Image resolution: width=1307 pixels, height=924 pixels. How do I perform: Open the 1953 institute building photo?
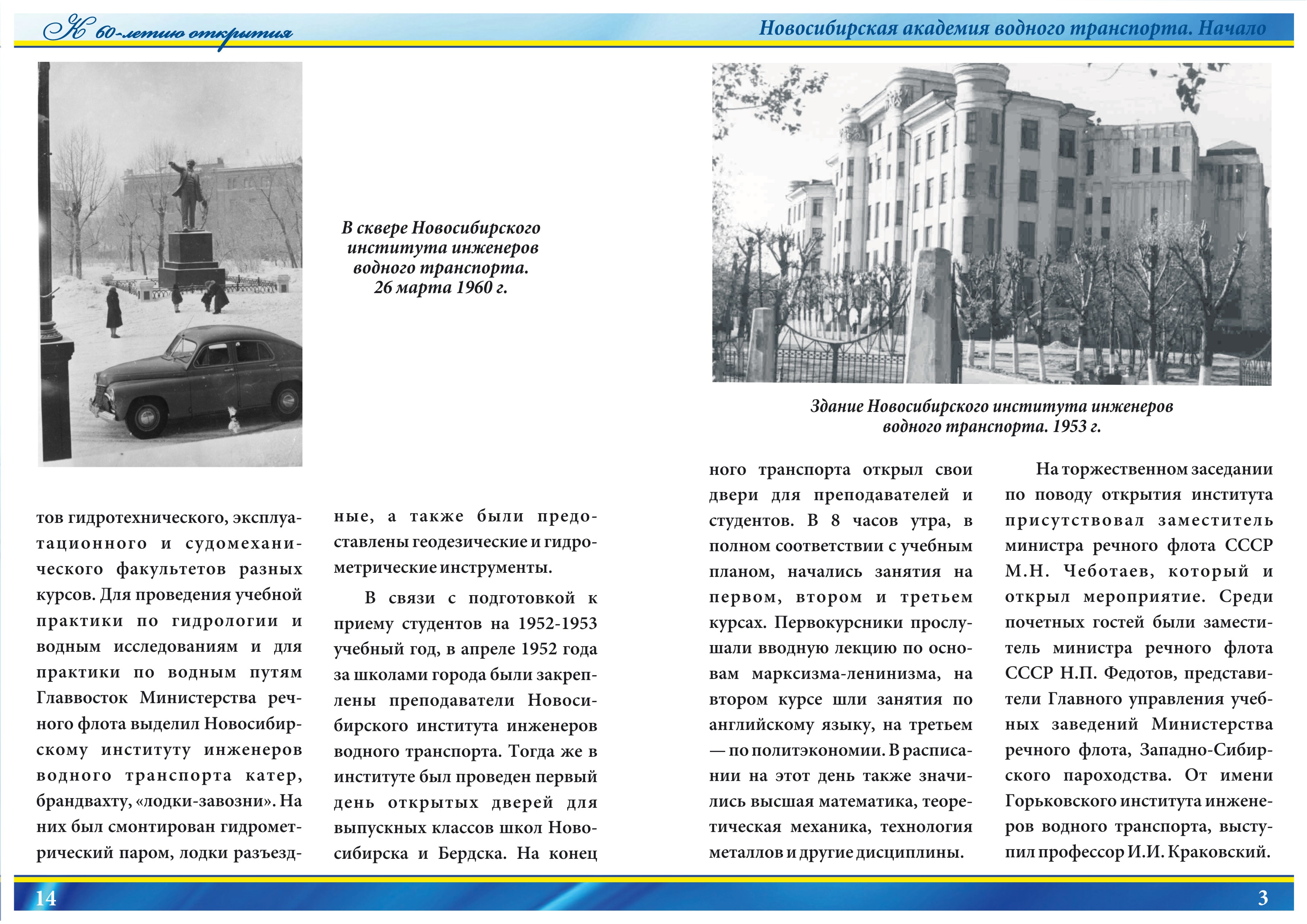coord(992,224)
